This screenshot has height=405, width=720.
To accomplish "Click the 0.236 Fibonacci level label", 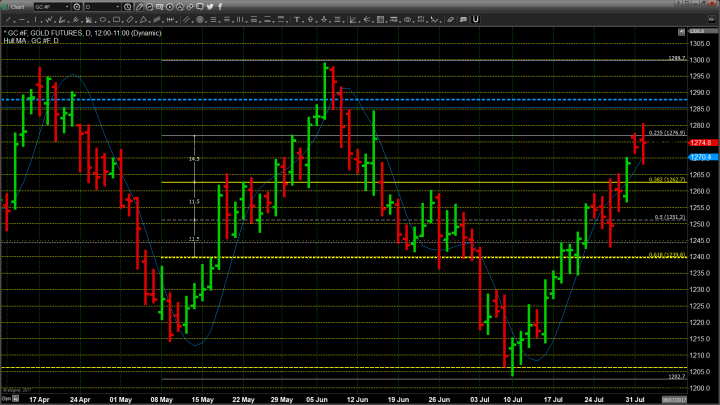I will [x=667, y=133].
